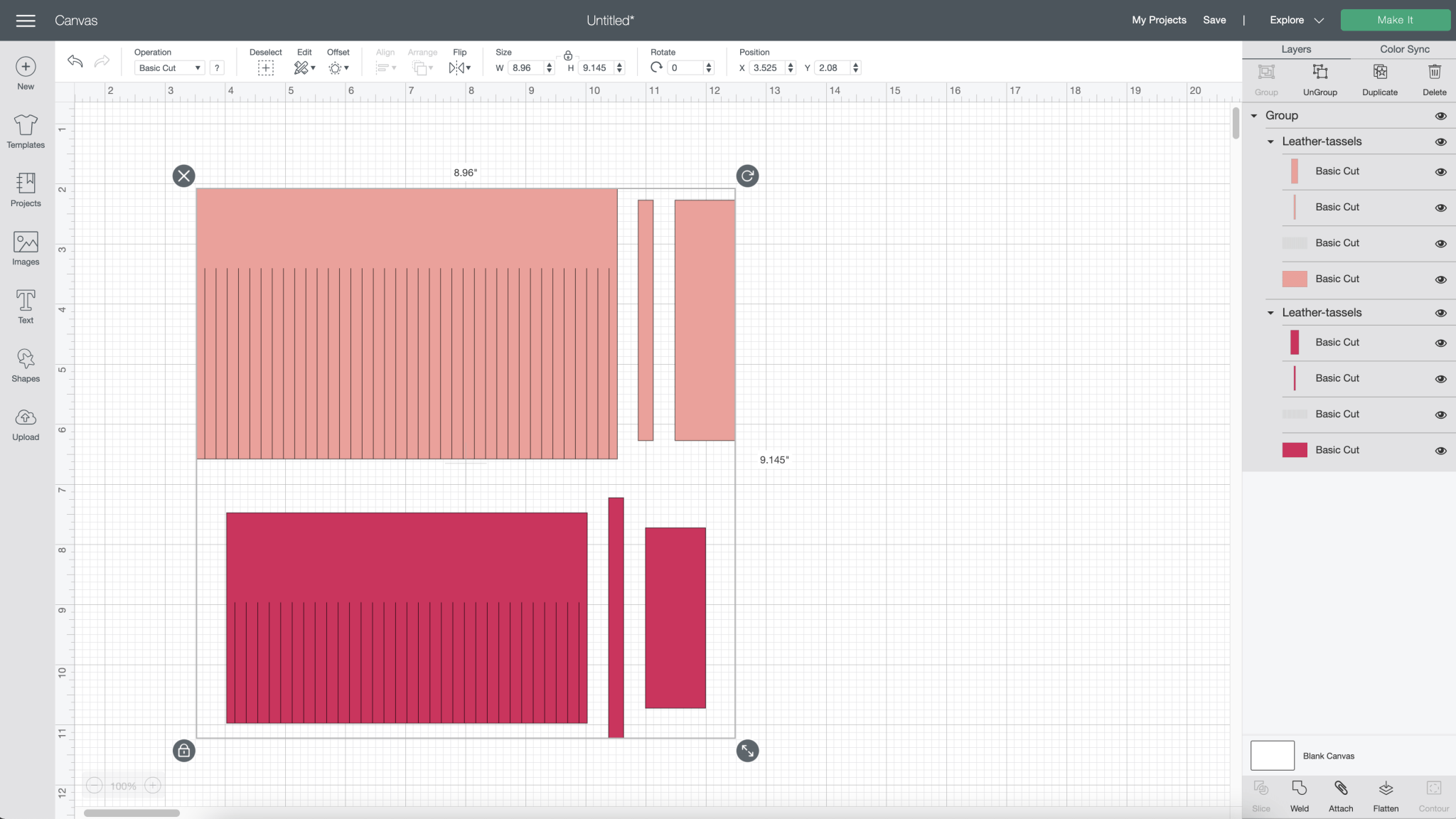The image size is (1456, 819).
Task: Click the rotate handle on selection
Action: point(747,176)
